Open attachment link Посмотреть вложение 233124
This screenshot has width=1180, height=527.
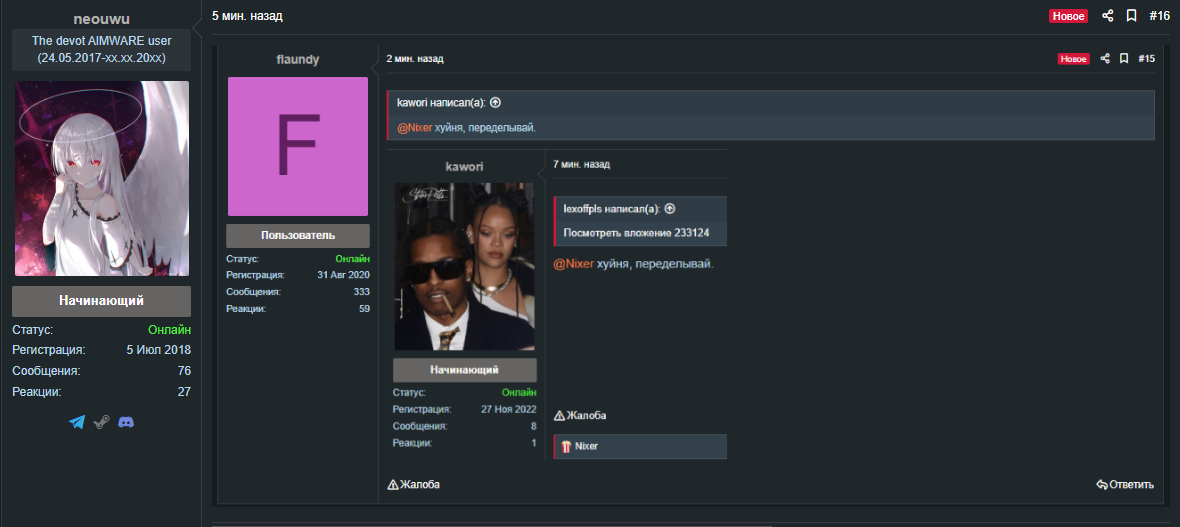tap(636, 233)
